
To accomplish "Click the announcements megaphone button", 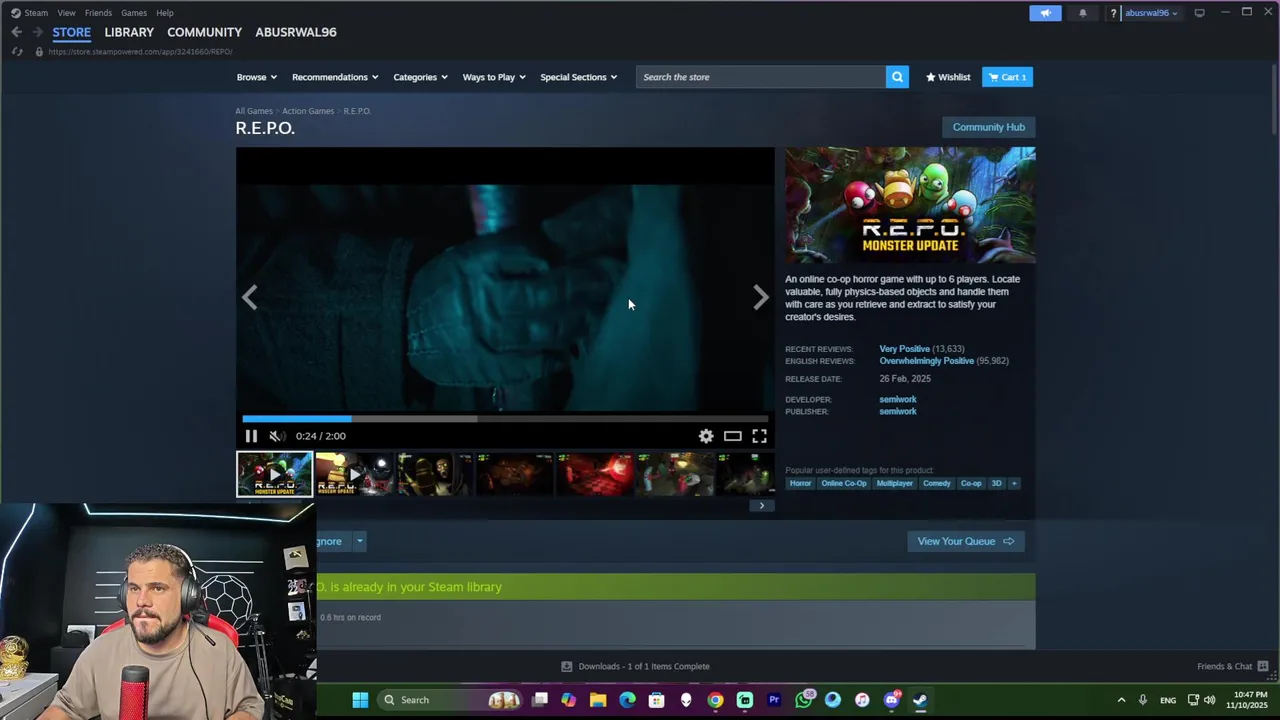I will pyautogui.click(x=1045, y=13).
